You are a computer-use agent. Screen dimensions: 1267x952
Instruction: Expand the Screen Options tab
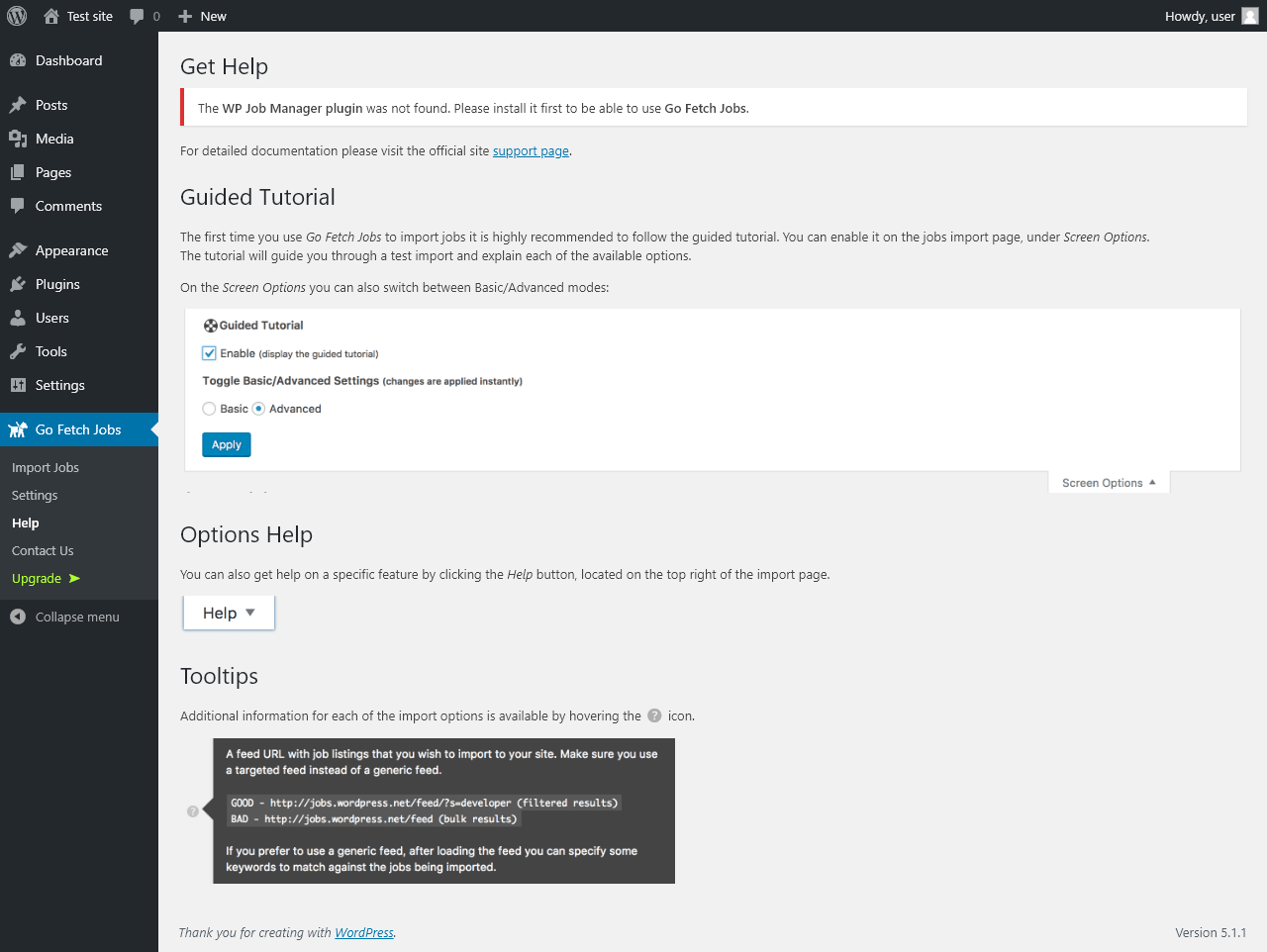coord(1109,483)
